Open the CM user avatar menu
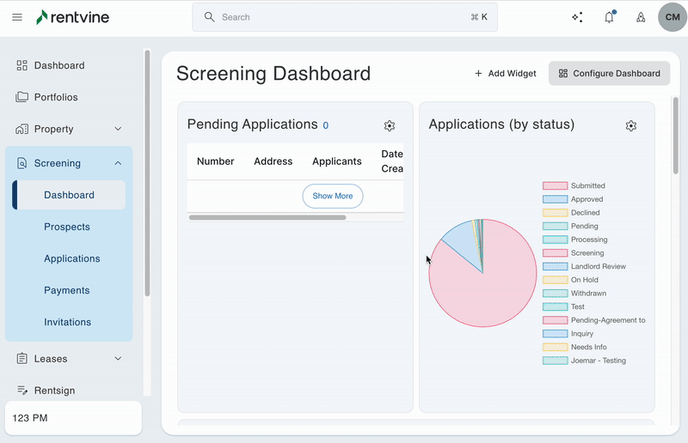Image resolution: width=688 pixels, height=443 pixels. (672, 17)
